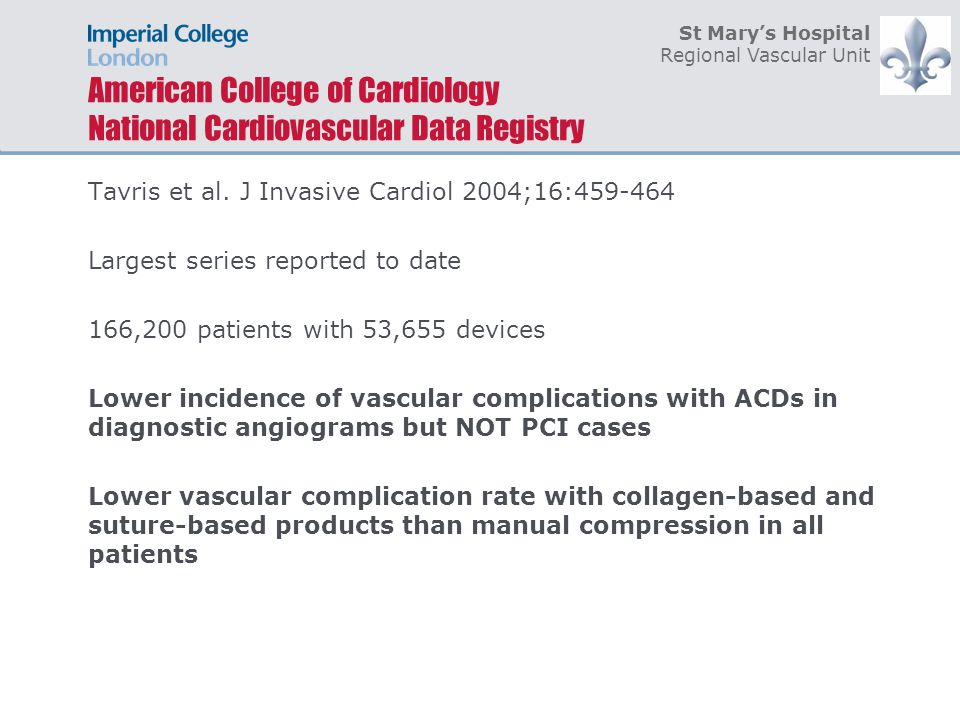The image size is (960, 720).
Task: Click the fleur-de-lis emblem icon
Action: tap(915, 55)
